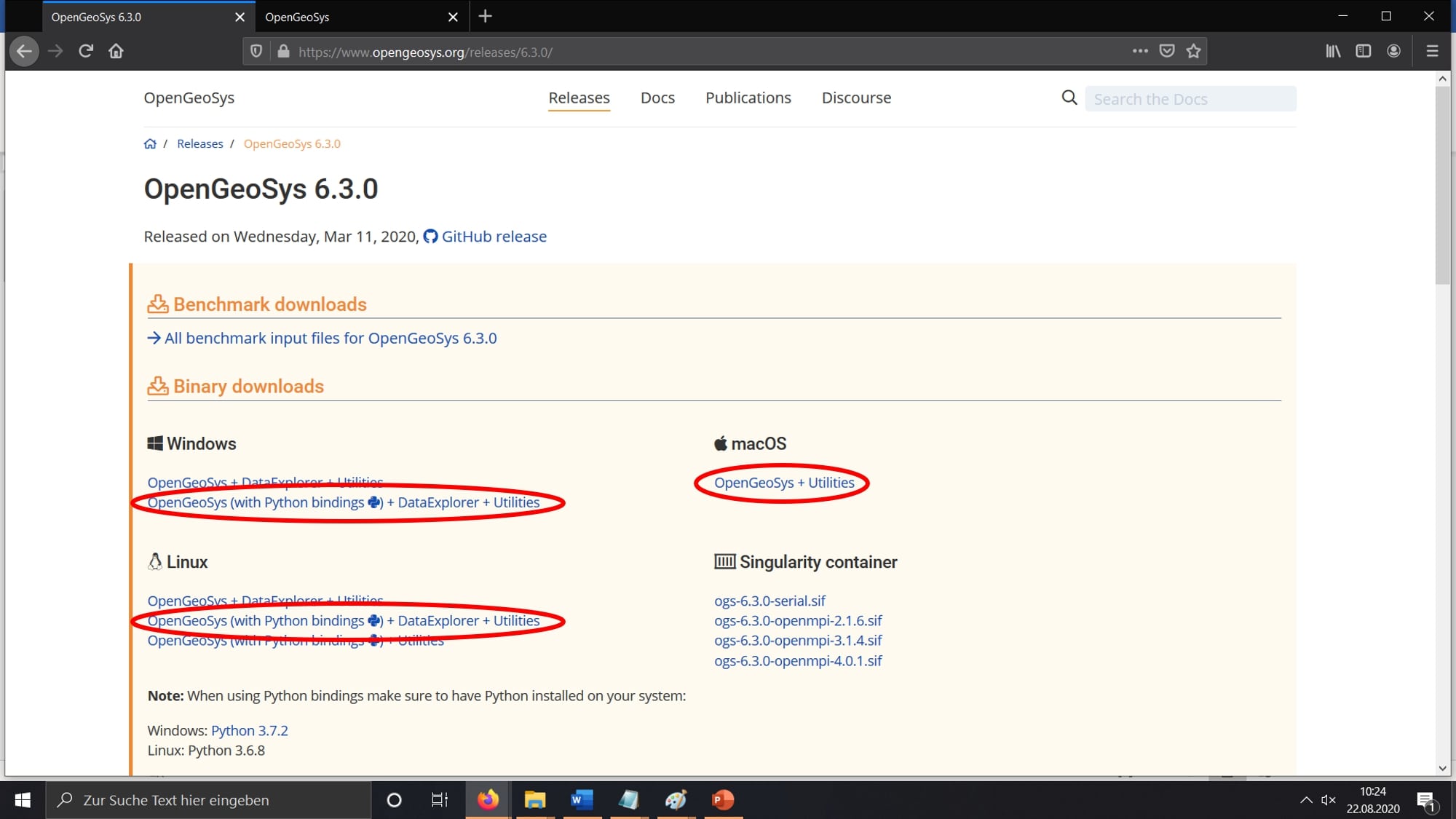
Task: Open a new browser tab
Action: coord(486,16)
